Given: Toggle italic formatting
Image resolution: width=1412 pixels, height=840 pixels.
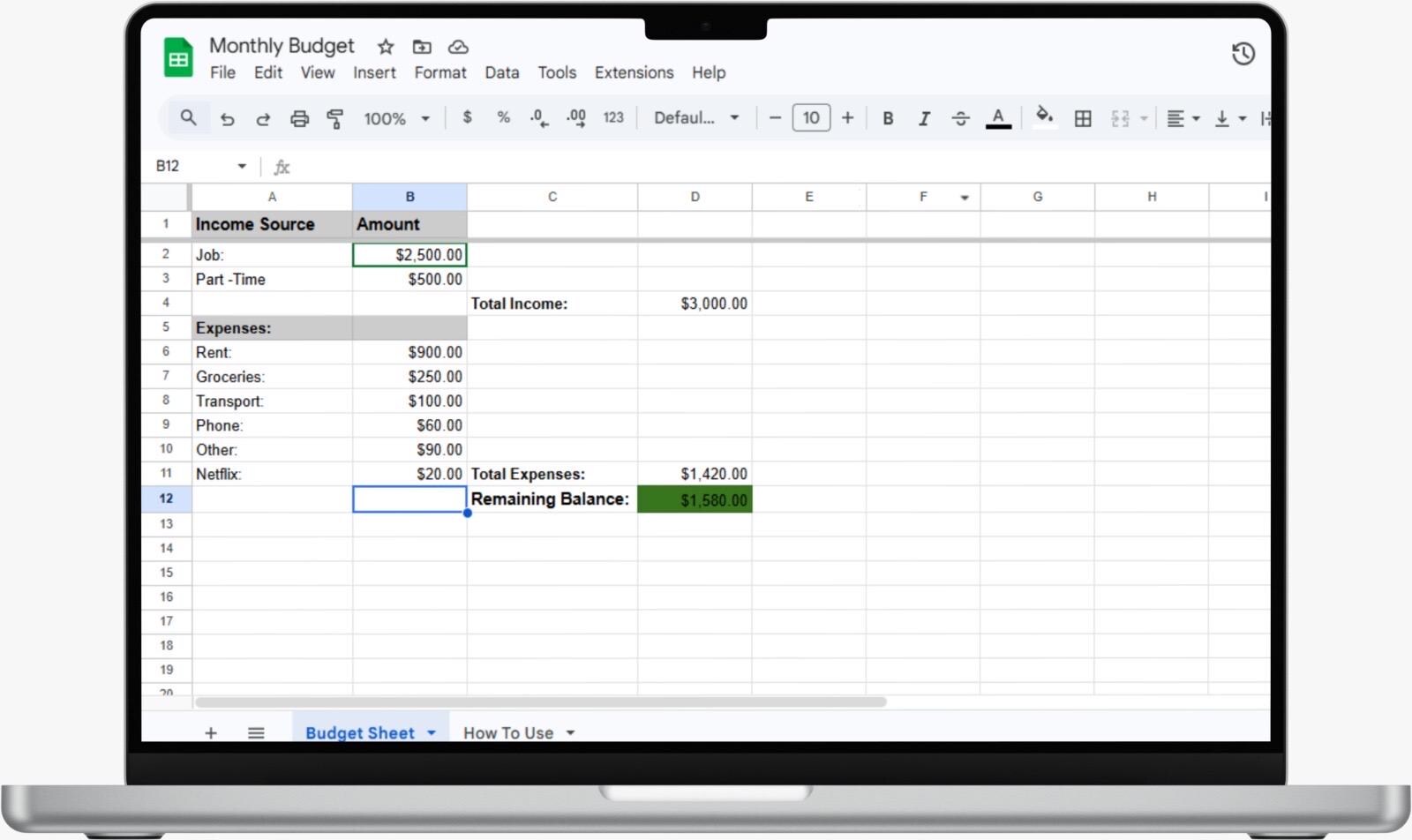Looking at the screenshot, I should point(924,118).
